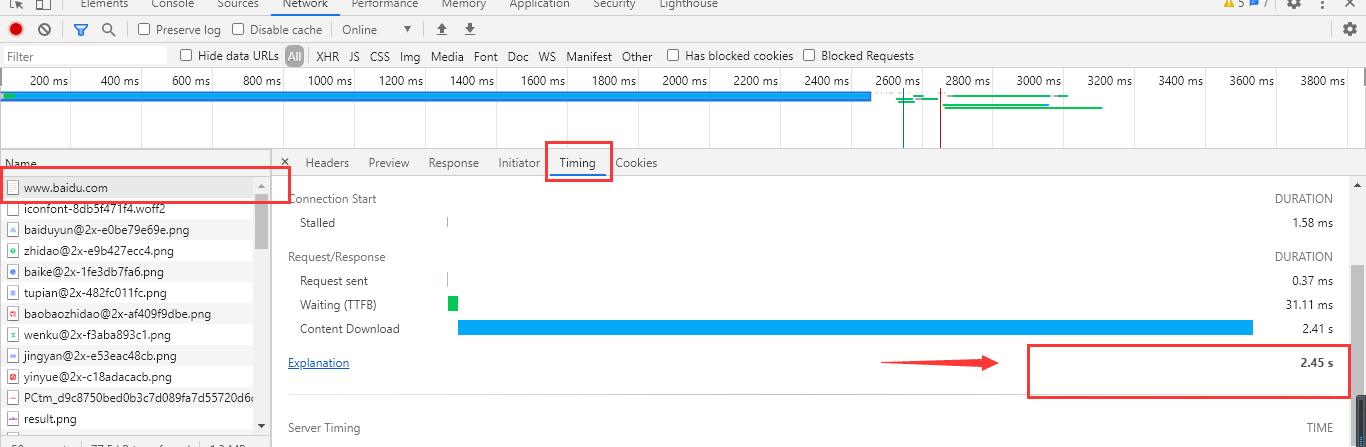Toggle the network filter funnel icon
This screenshot has width=1366, height=447.
[81, 30]
